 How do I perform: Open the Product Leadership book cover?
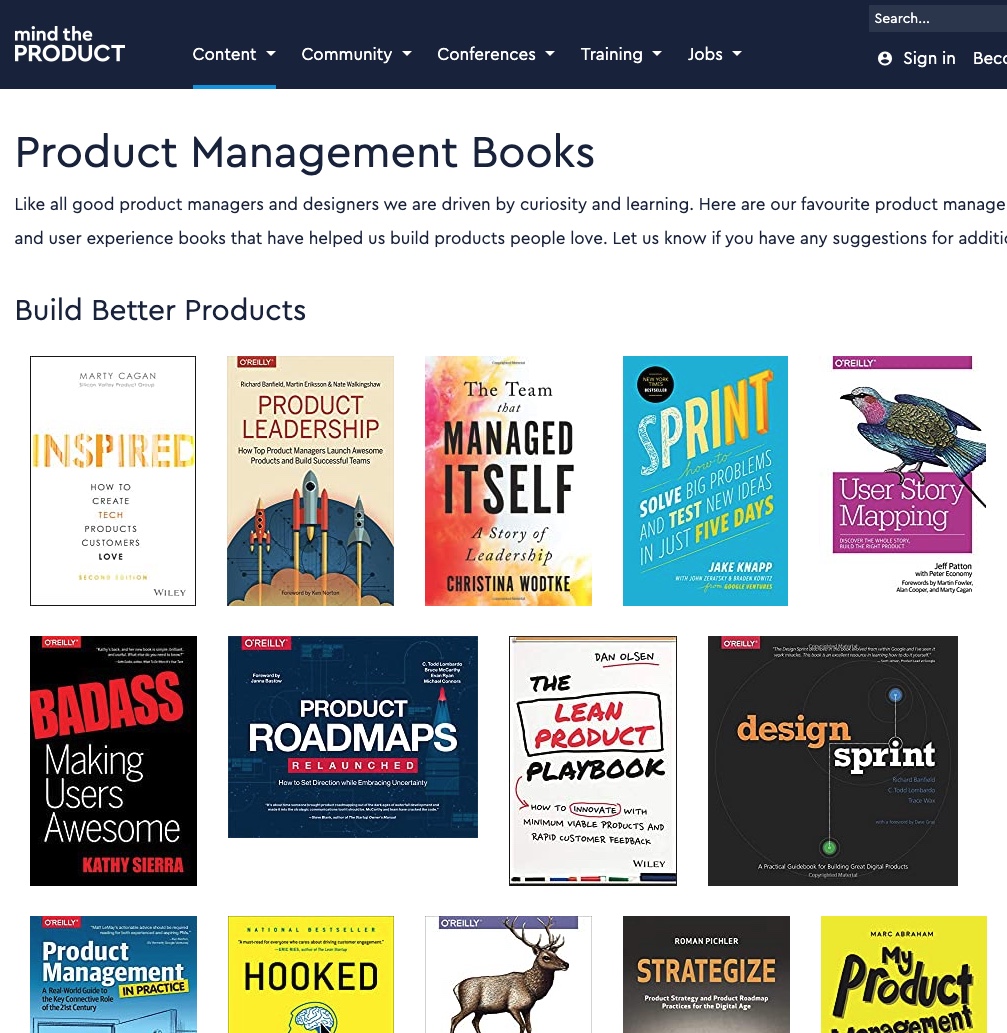(x=310, y=481)
